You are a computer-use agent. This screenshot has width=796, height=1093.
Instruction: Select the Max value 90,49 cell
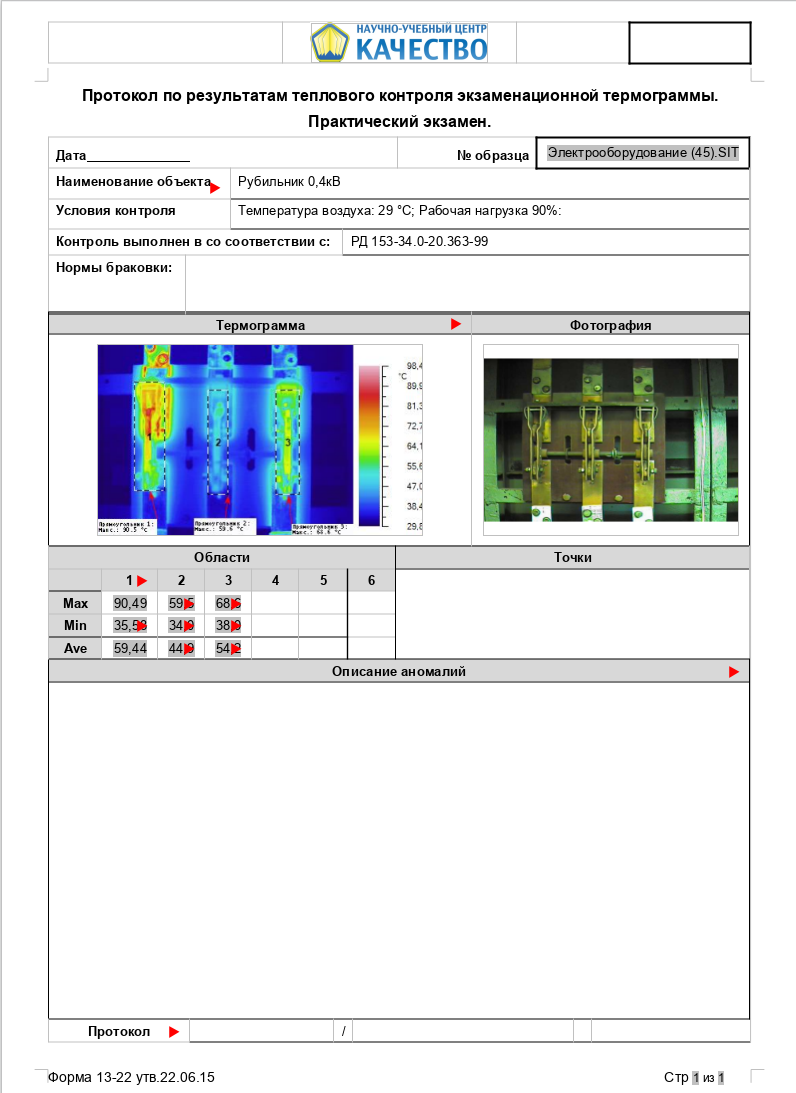pyautogui.click(x=130, y=604)
